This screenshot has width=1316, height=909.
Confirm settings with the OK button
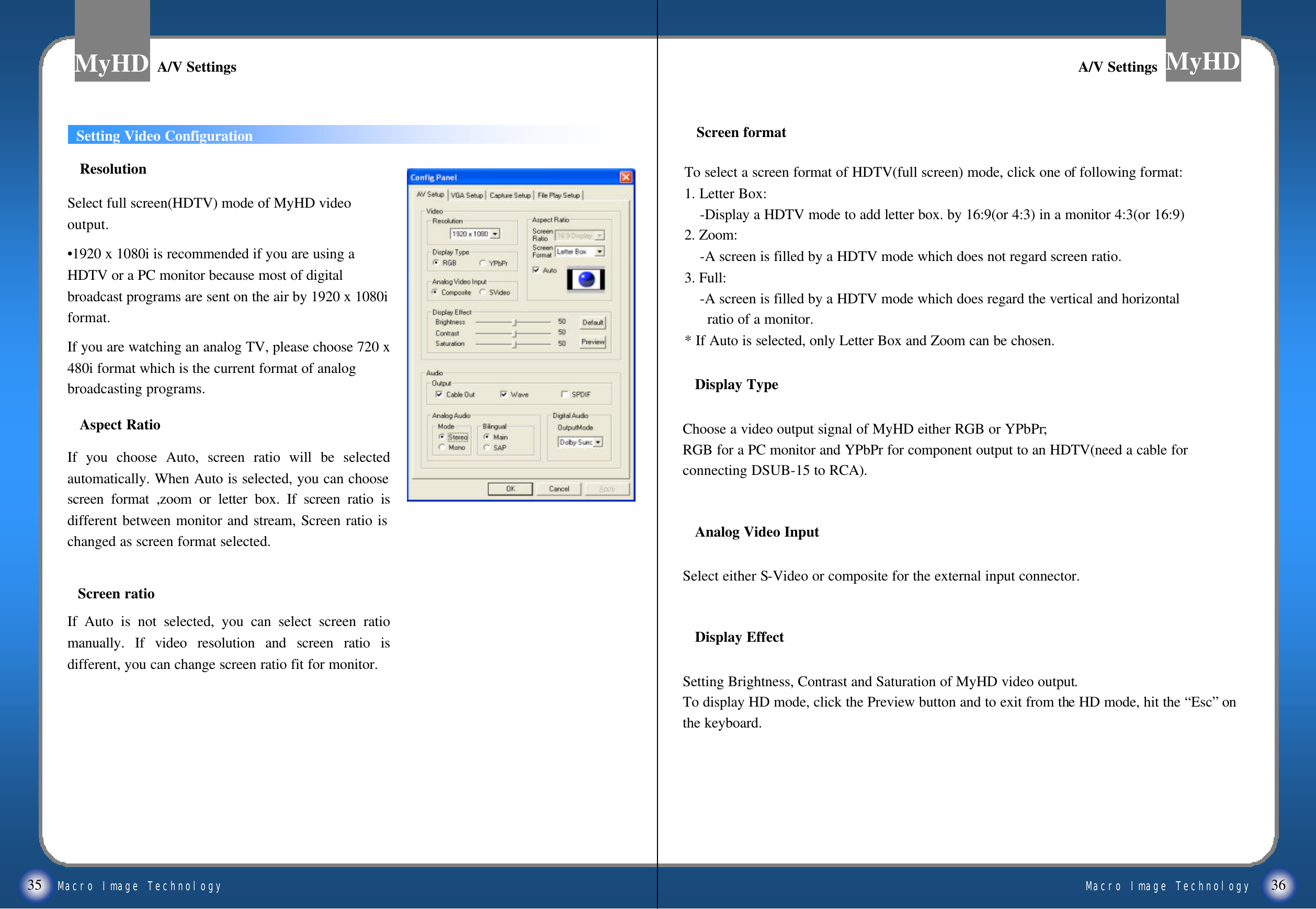tap(510, 488)
